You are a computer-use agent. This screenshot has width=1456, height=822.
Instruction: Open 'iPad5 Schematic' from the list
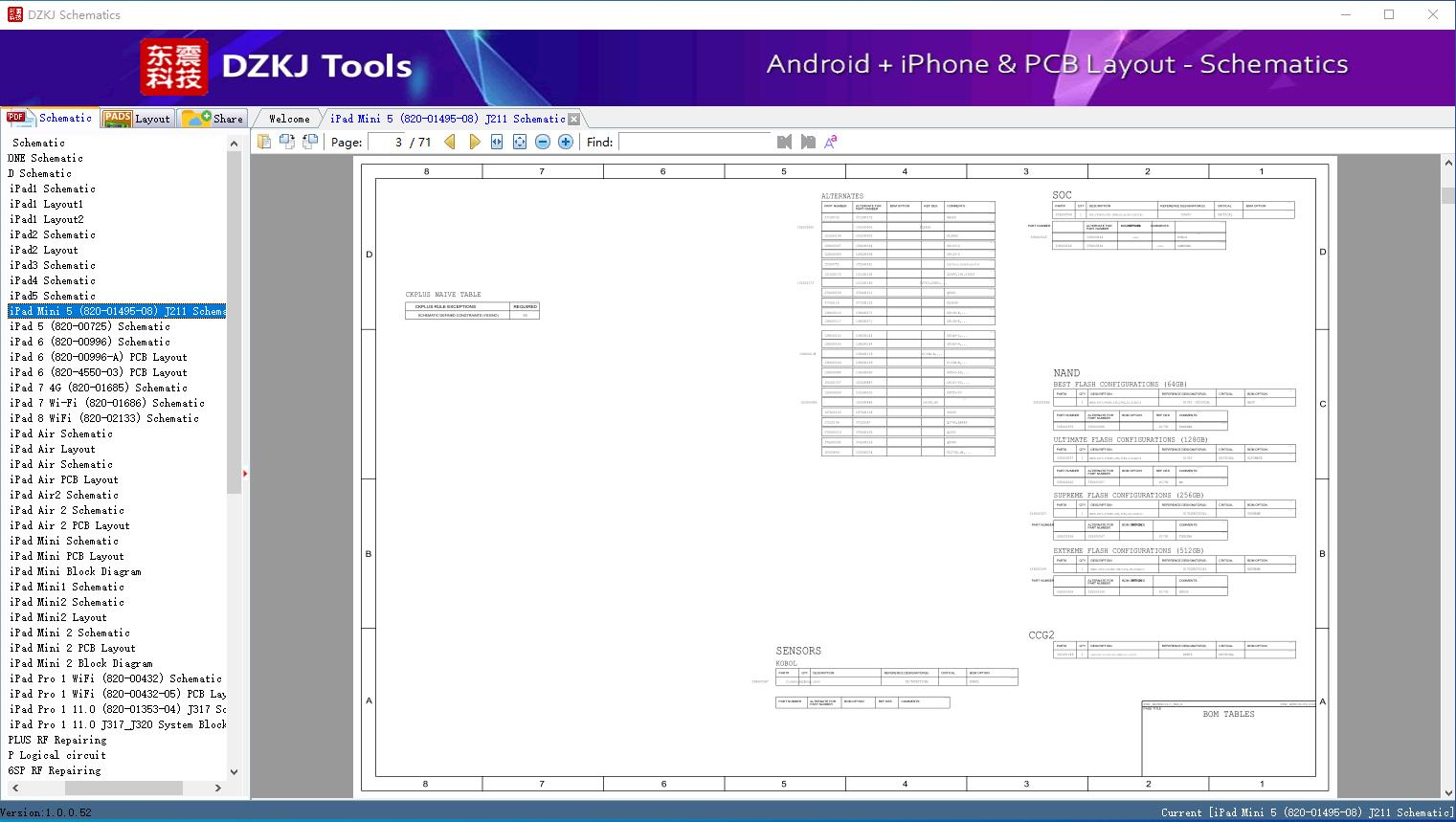click(53, 296)
